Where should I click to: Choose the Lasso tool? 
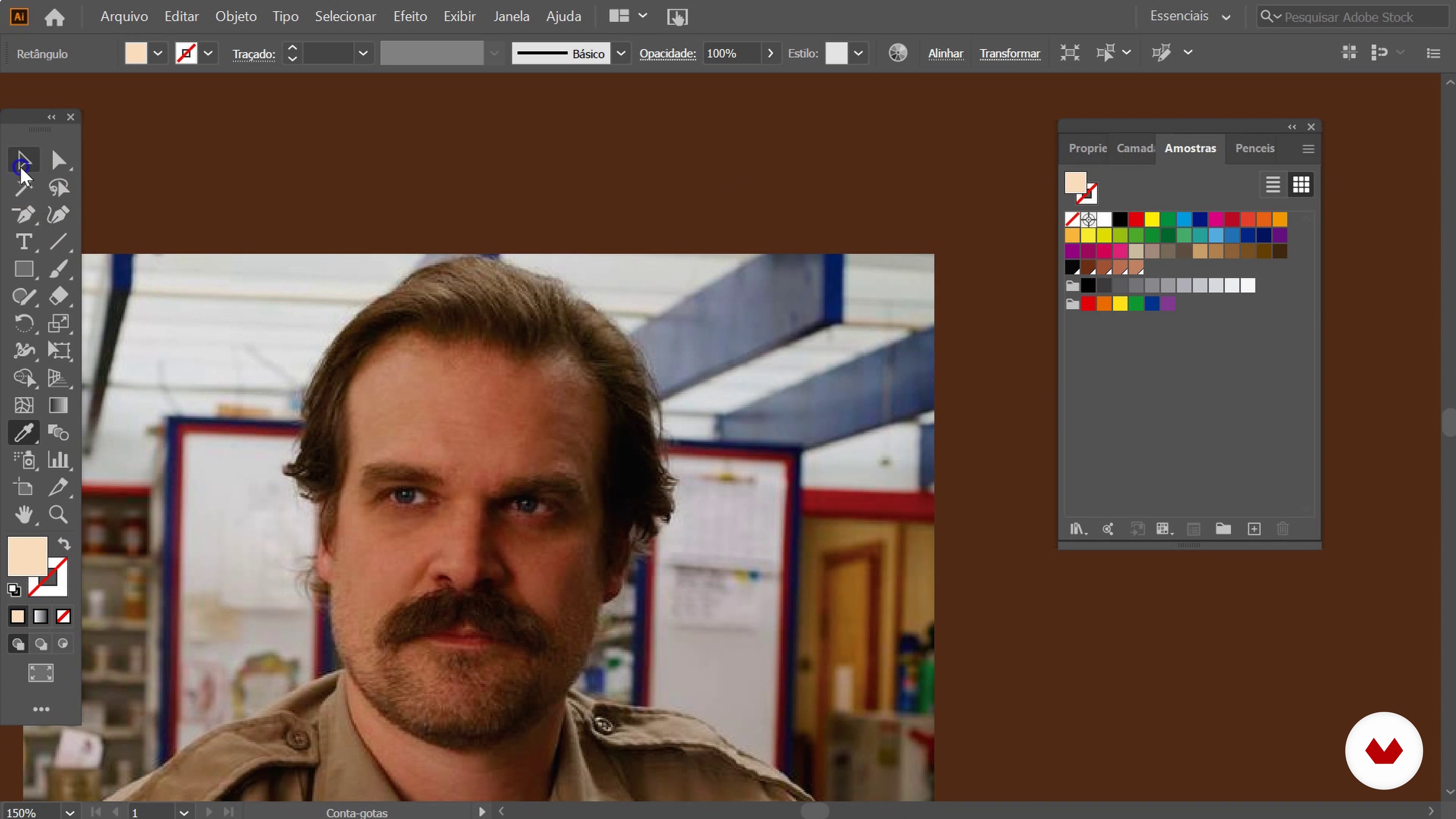click(59, 188)
